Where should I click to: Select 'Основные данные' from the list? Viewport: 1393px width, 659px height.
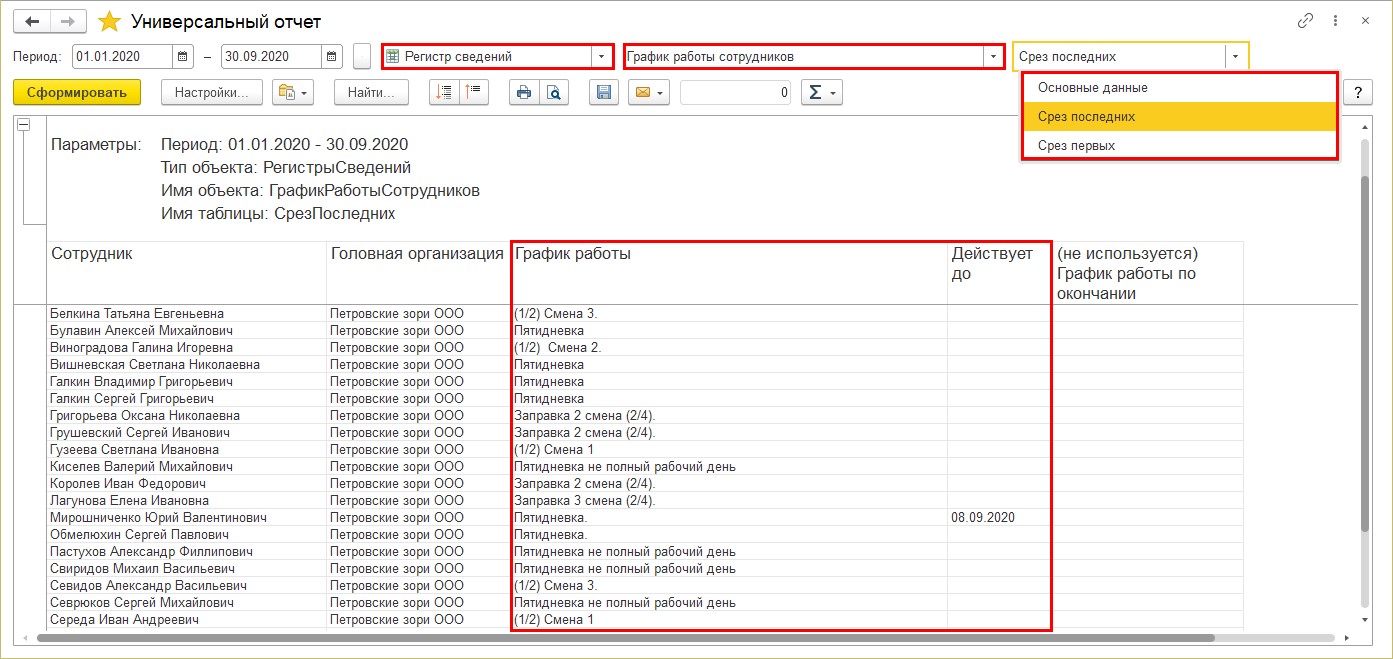1179,88
